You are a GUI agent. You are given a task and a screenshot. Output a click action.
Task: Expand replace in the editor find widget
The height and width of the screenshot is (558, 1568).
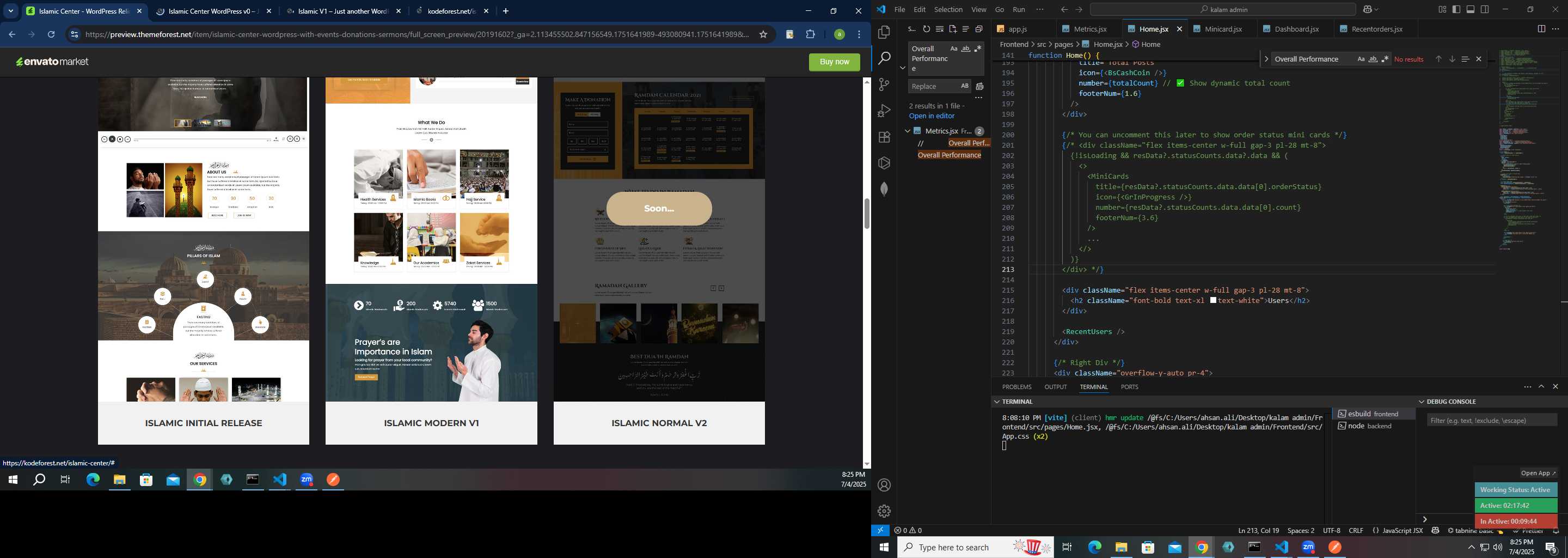click(x=1266, y=59)
